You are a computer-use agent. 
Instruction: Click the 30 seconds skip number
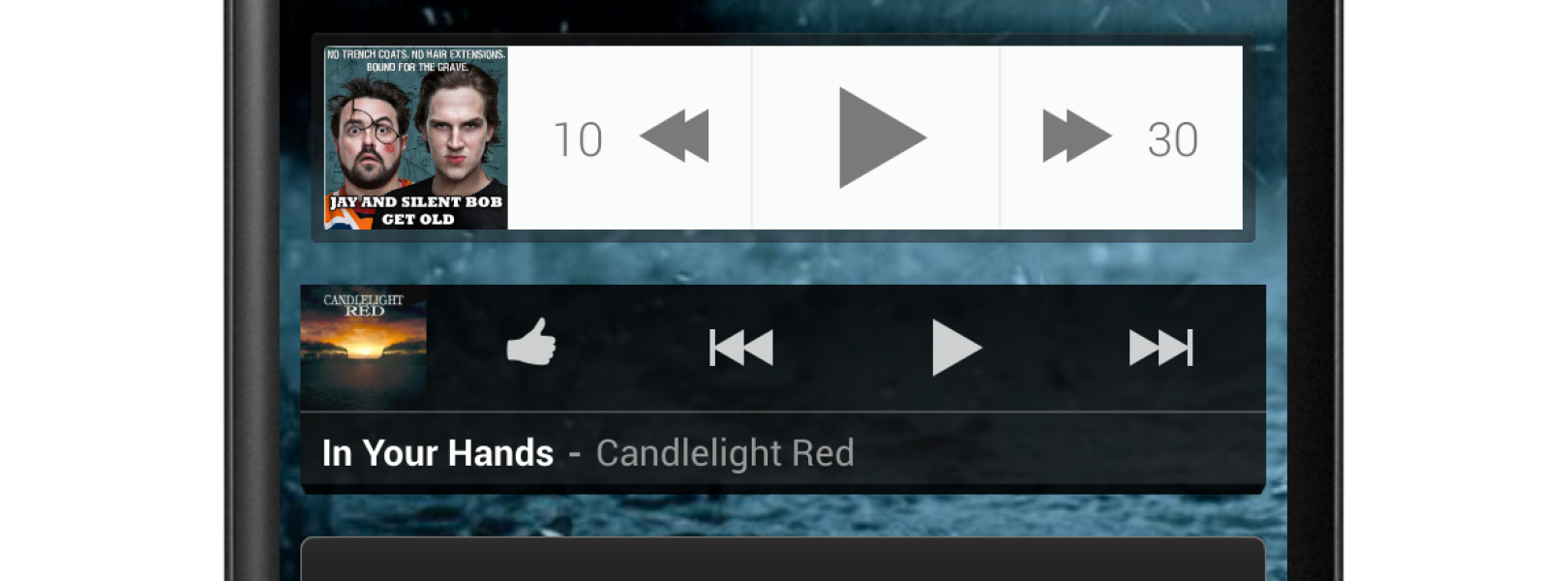(x=1172, y=139)
